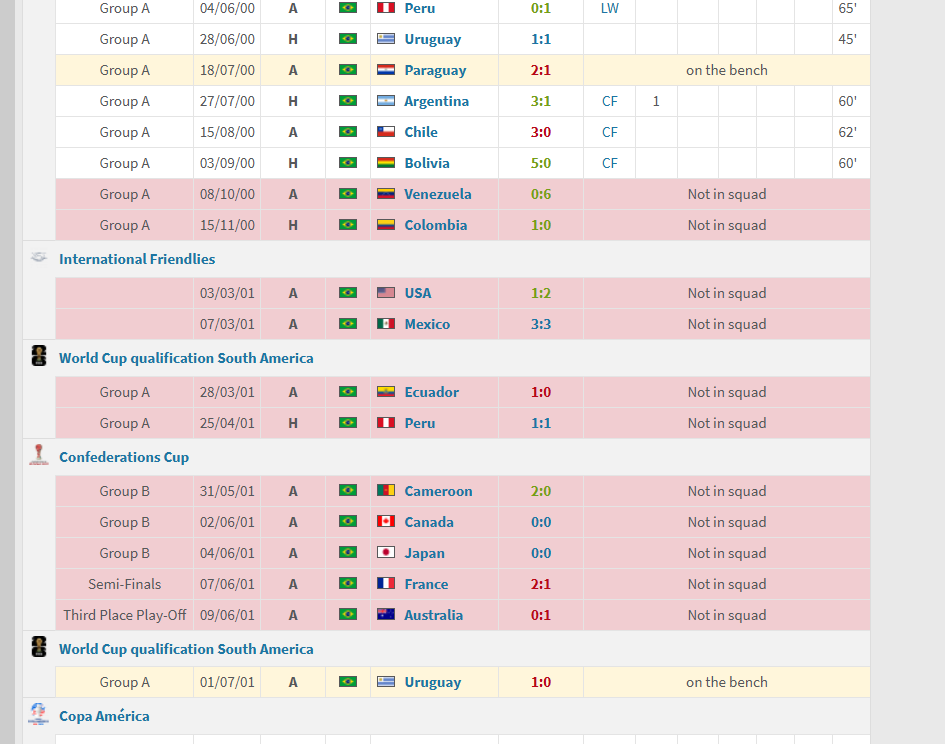
Task: Click the World Cup qualification link above the 01/07/01 Uruguay match
Action: (x=186, y=649)
